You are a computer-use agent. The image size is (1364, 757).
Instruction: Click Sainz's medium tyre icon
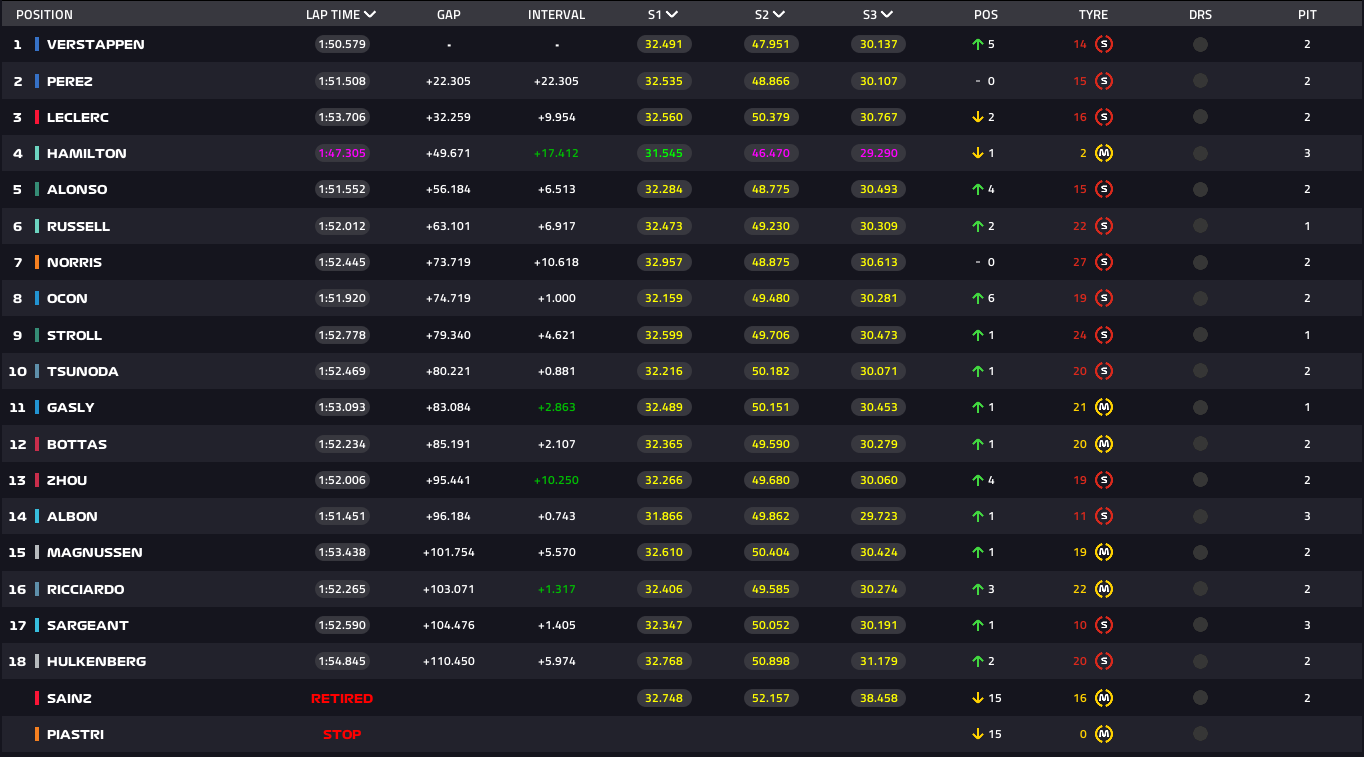click(1104, 698)
